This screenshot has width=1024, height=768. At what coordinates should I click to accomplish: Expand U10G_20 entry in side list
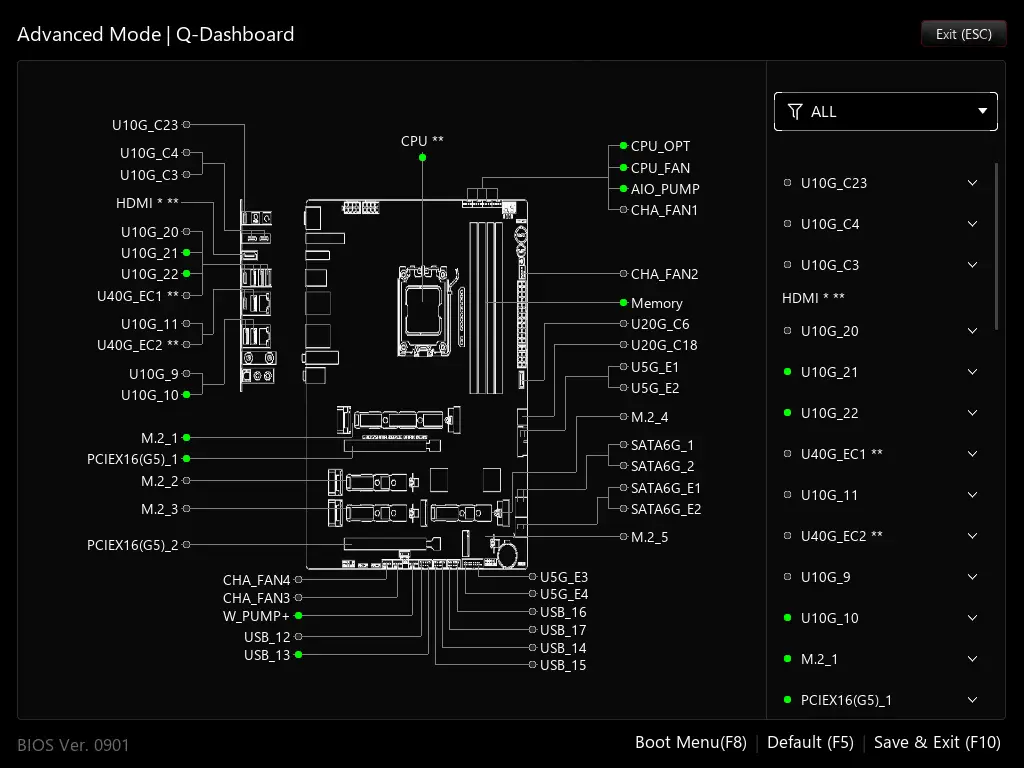point(972,331)
